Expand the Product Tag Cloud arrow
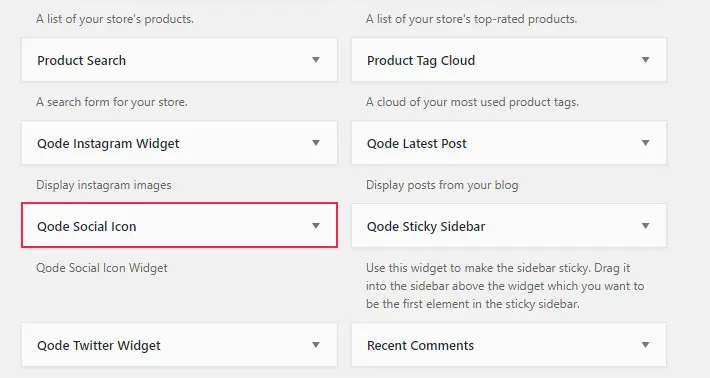Viewport: 710px width, 378px height. (646, 60)
